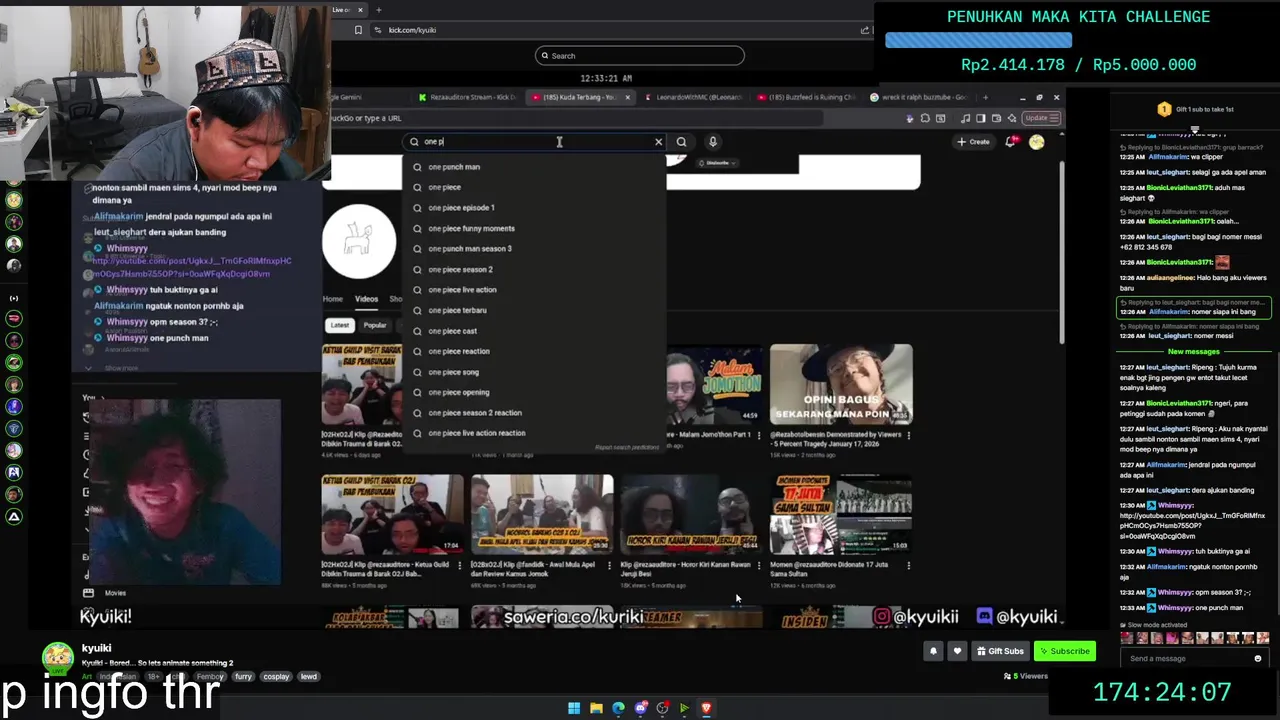
Task: Open a new tab in inner browser
Action: click(985, 97)
